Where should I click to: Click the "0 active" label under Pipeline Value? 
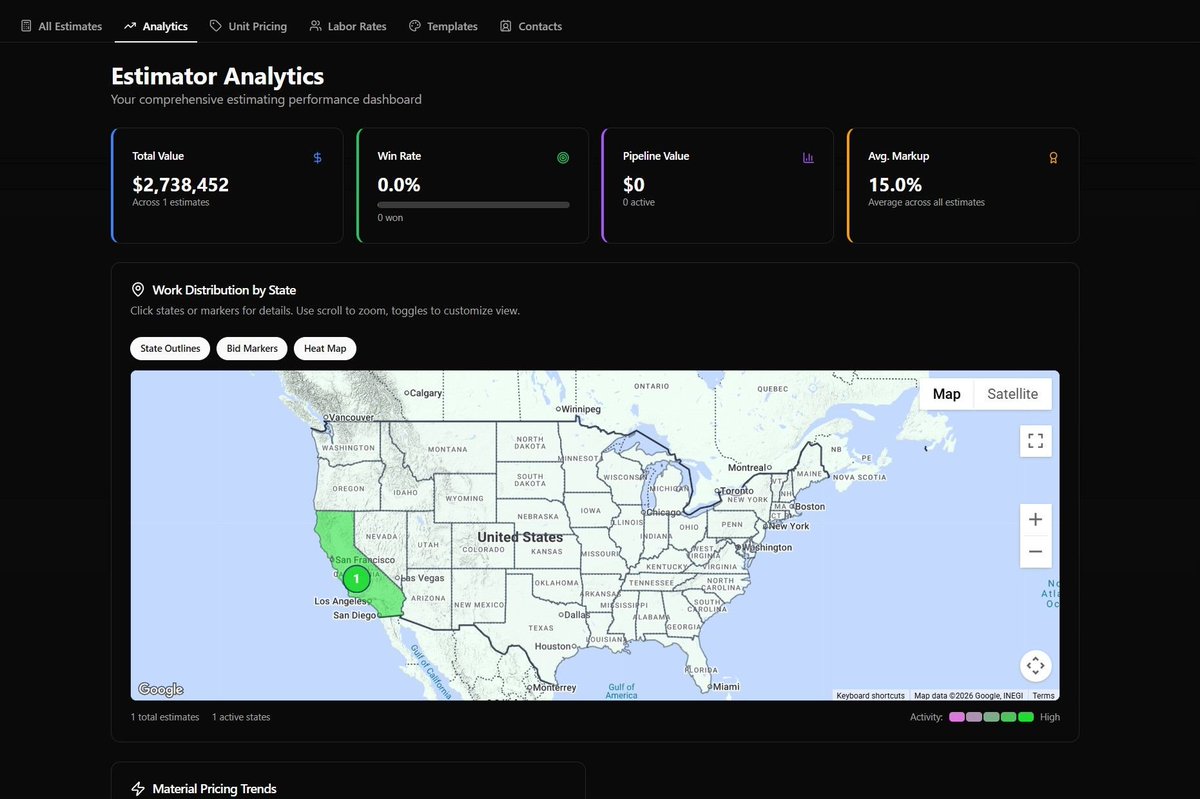click(x=639, y=202)
